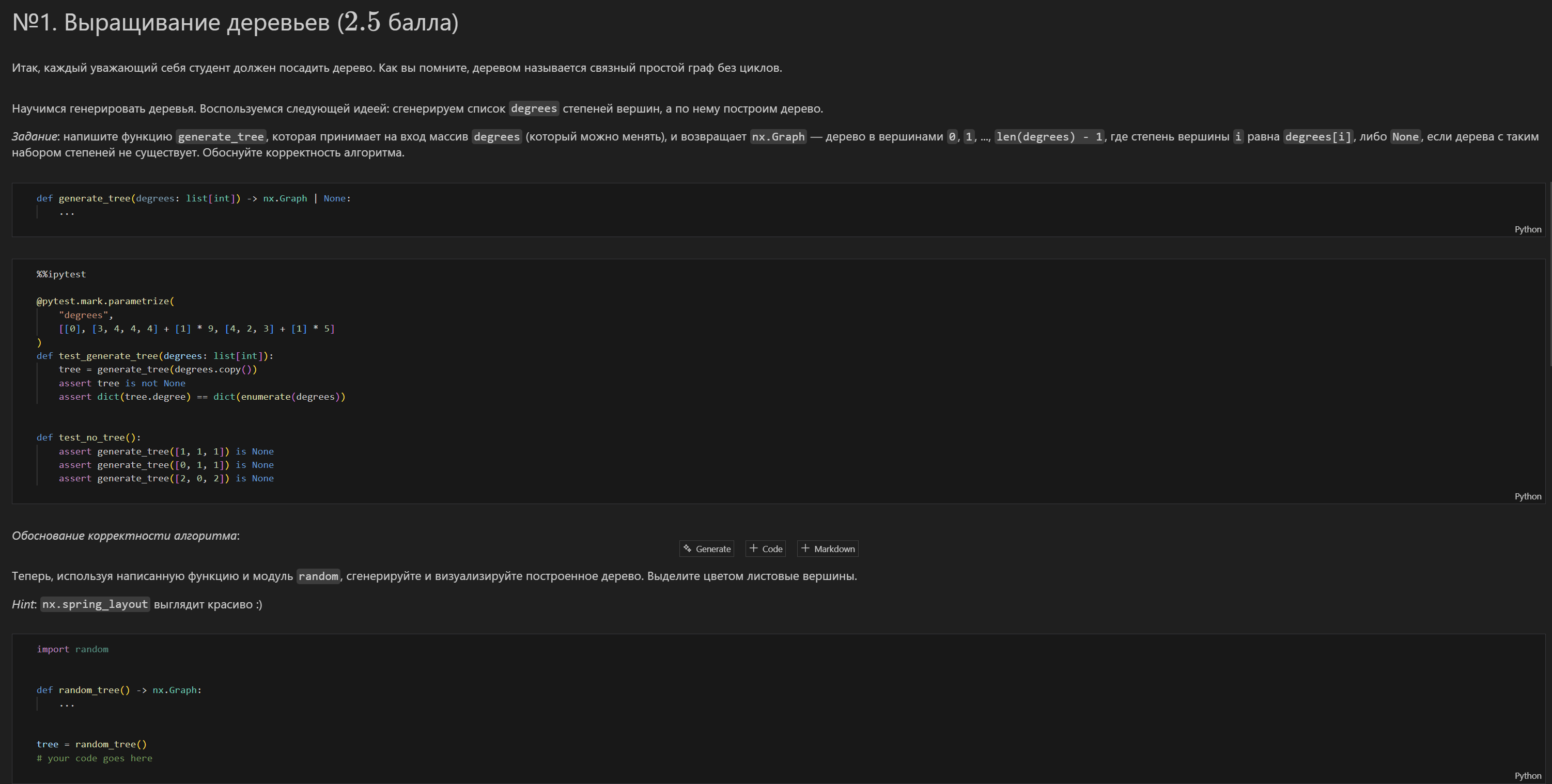Viewport: 1552px width, 784px height.
Task: Click the assert generate_tree([2, 0, 2]) line
Action: pos(166,479)
